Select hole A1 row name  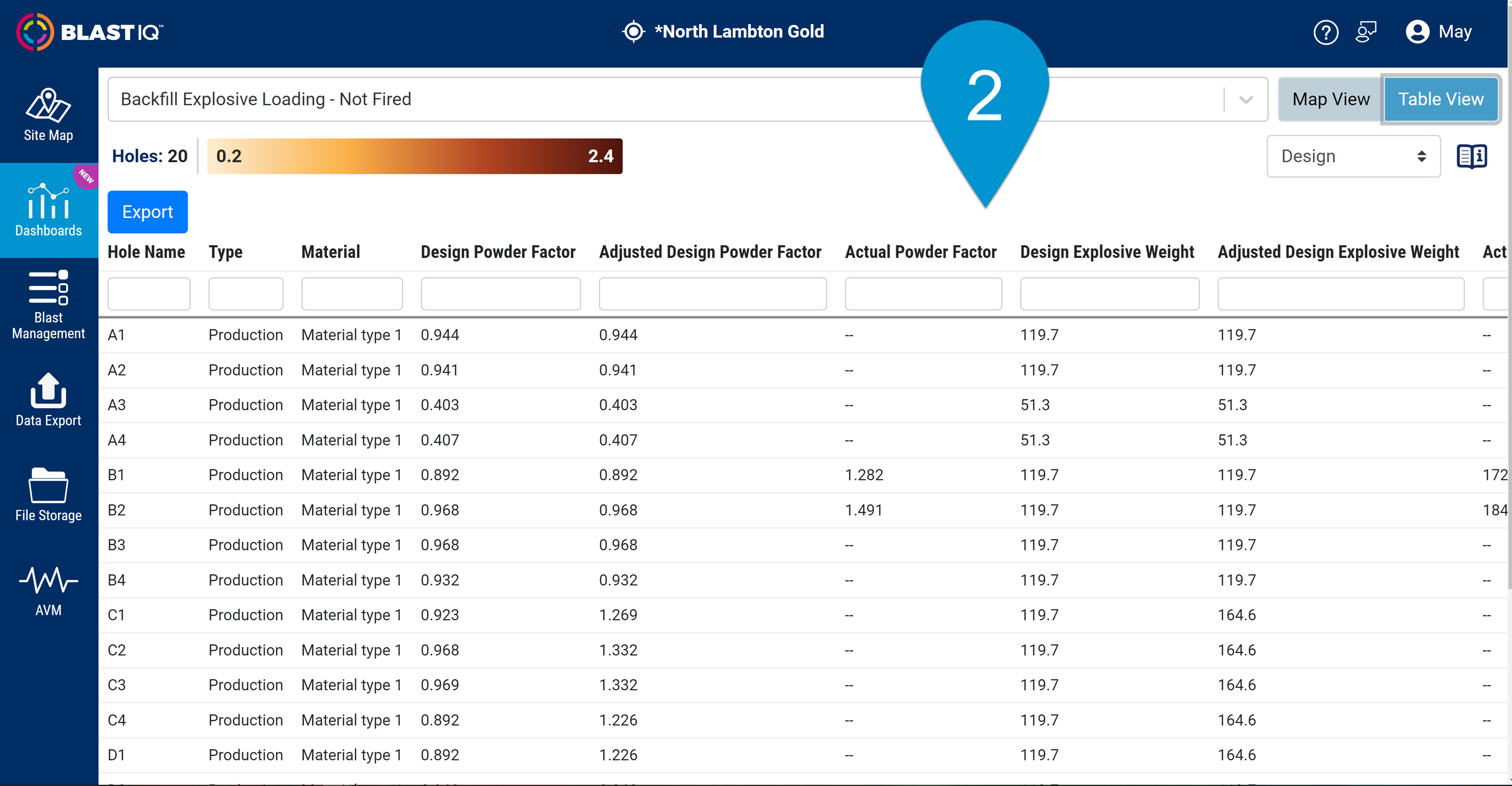(116, 335)
